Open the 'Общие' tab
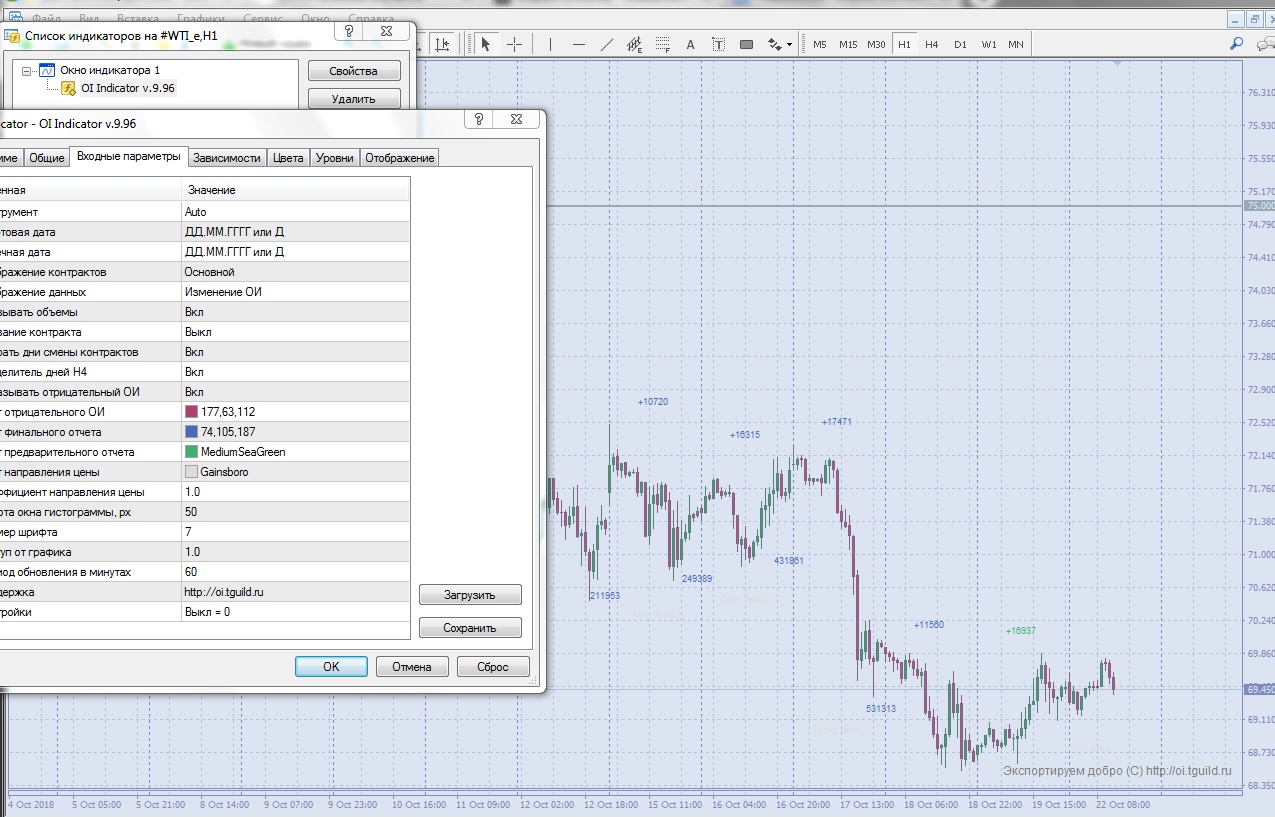This screenshot has width=1275, height=817. tap(46, 158)
